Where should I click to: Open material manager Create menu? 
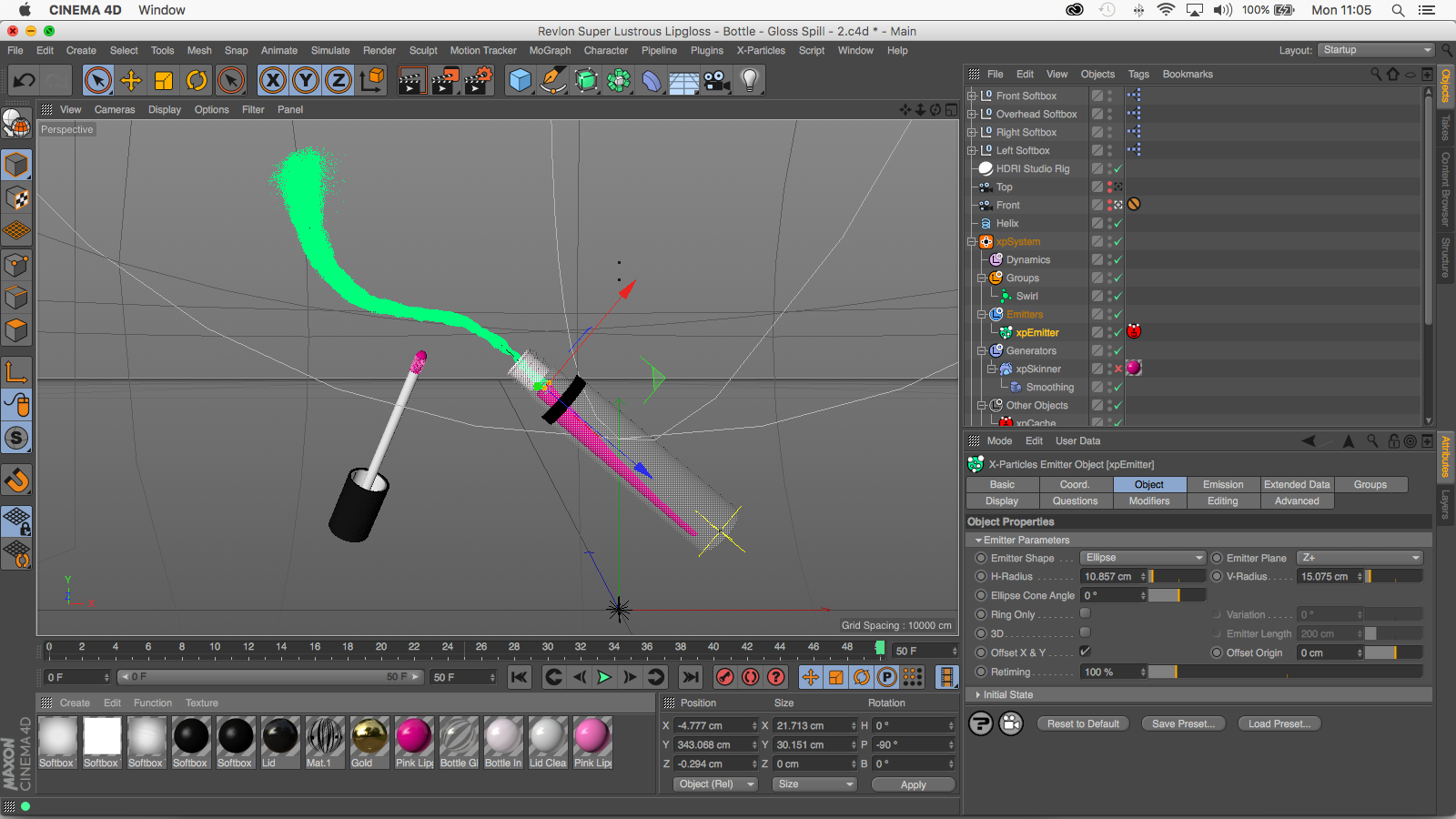tap(75, 703)
